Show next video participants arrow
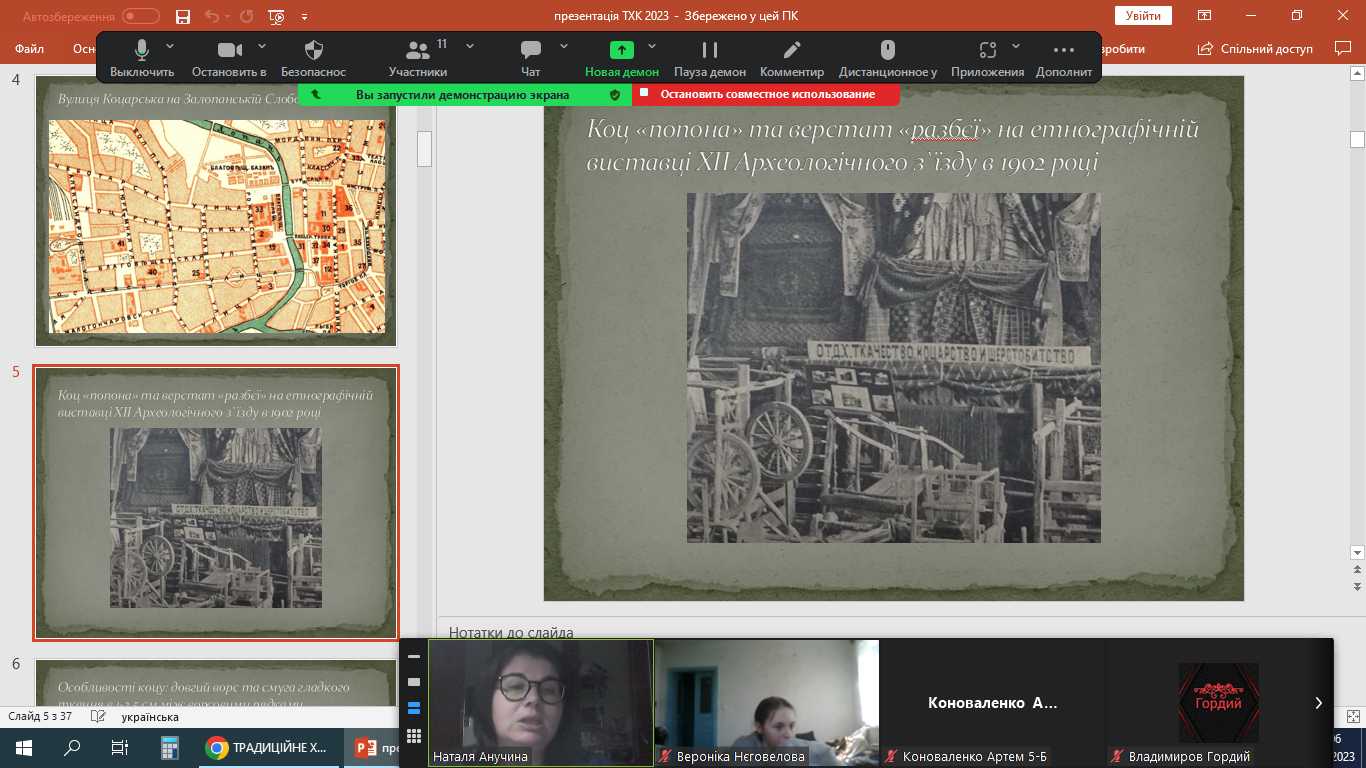 point(1318,703)
